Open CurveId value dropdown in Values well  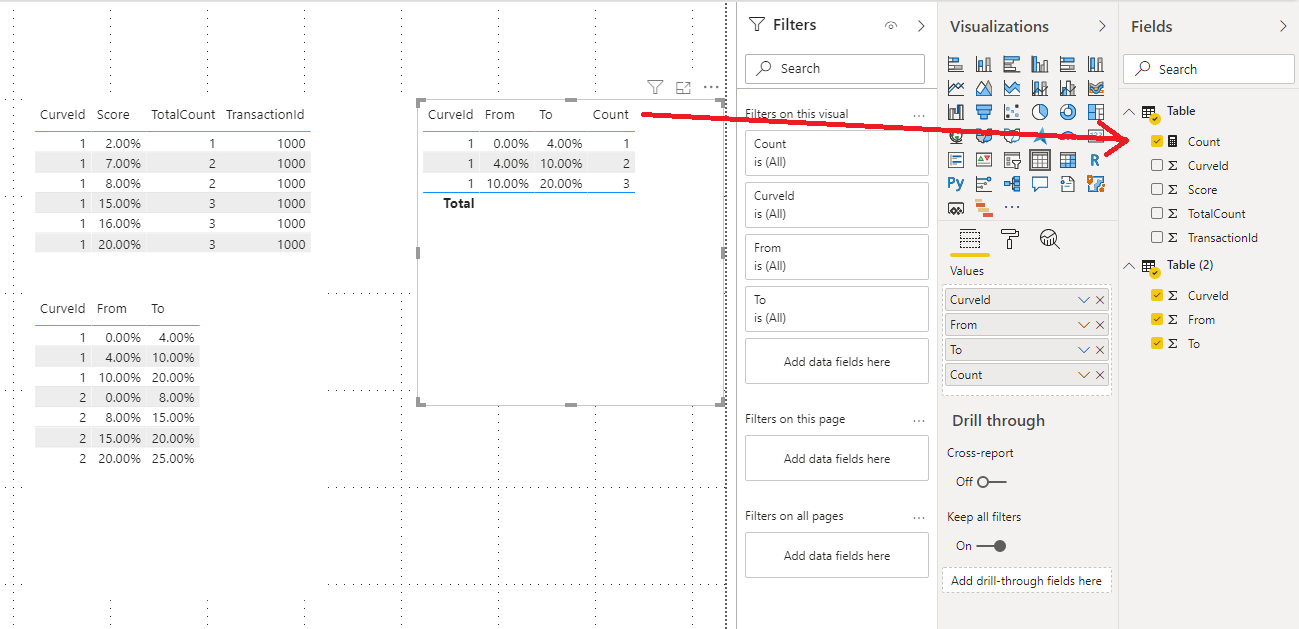click(1084, 300)
